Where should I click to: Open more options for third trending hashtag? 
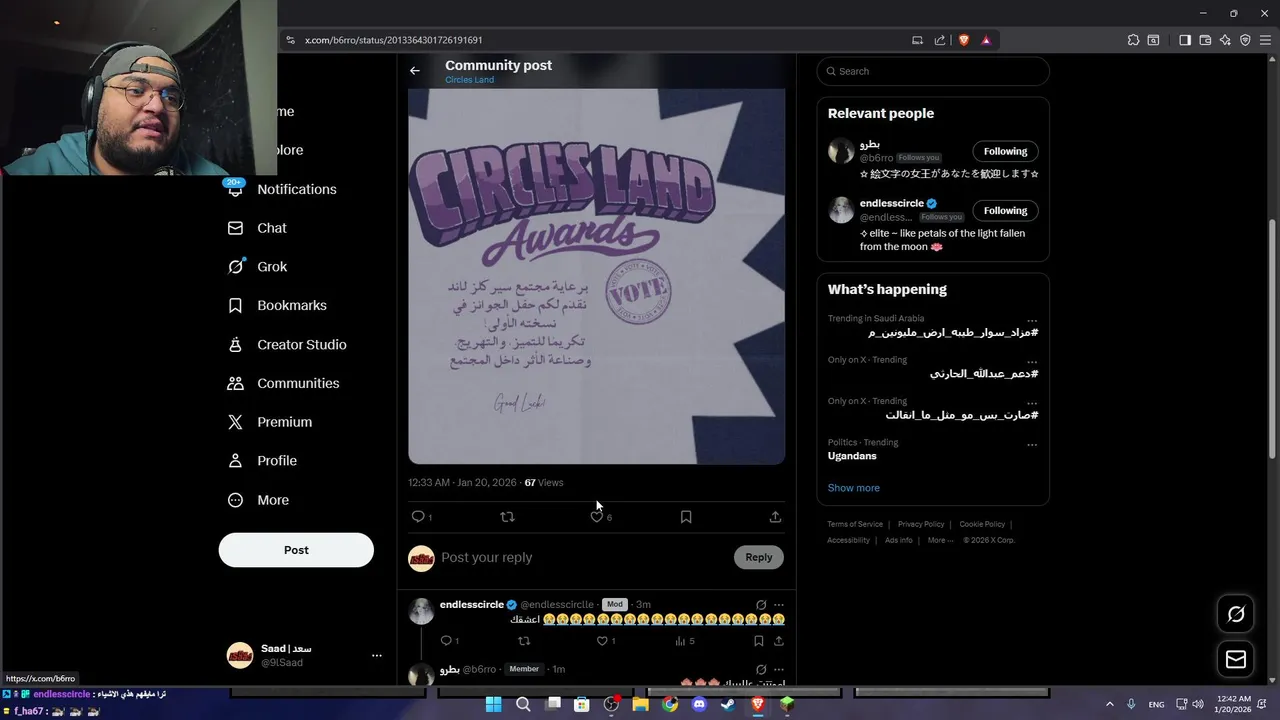(1032, 402)
